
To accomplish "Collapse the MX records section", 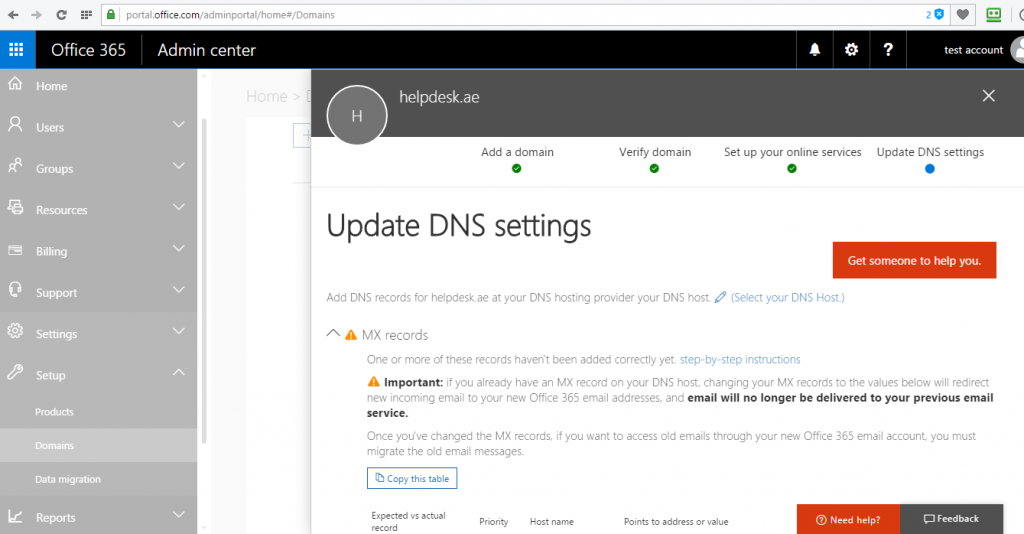I will point(333,333).
